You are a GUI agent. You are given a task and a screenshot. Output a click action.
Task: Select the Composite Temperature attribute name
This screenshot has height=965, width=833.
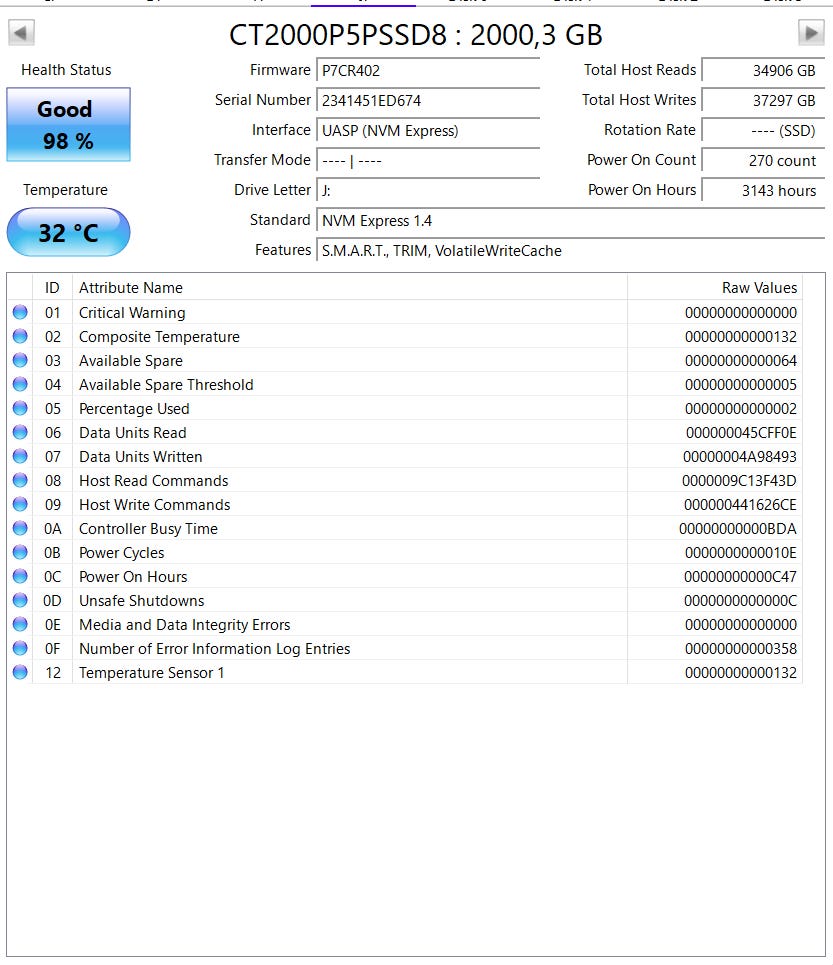(159, 337)
